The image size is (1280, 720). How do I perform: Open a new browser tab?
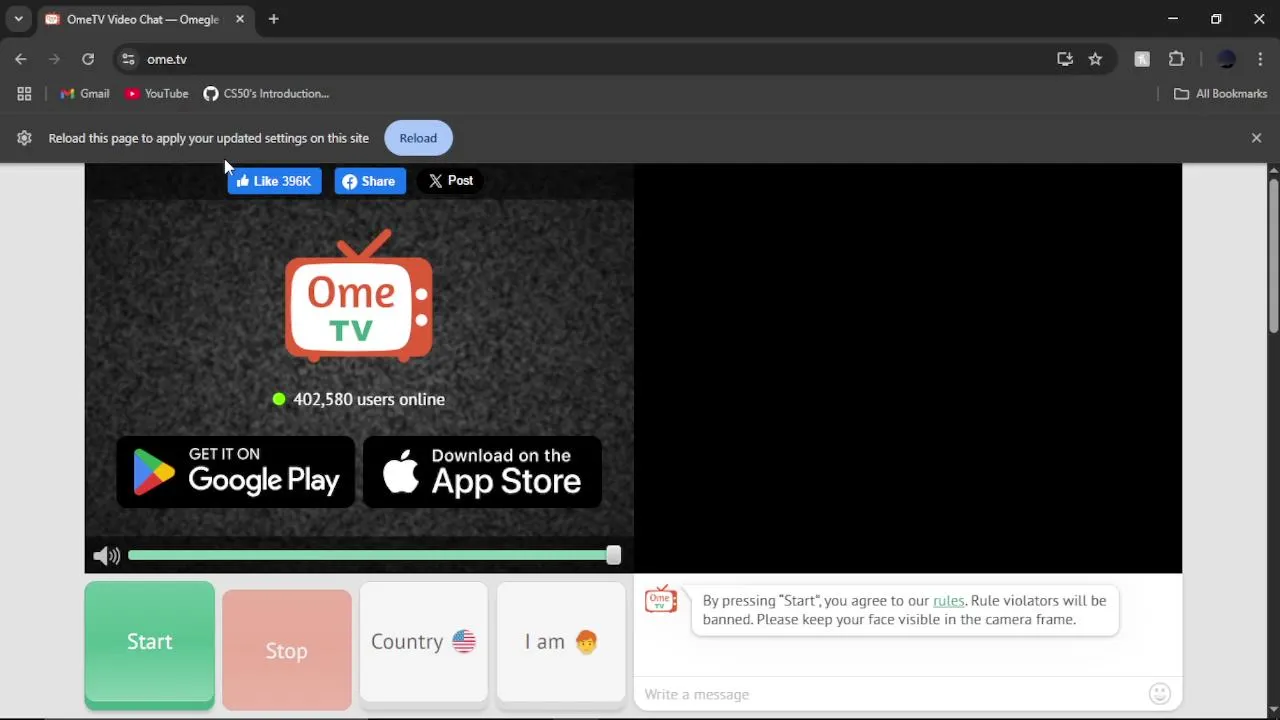tap(273, 19)
